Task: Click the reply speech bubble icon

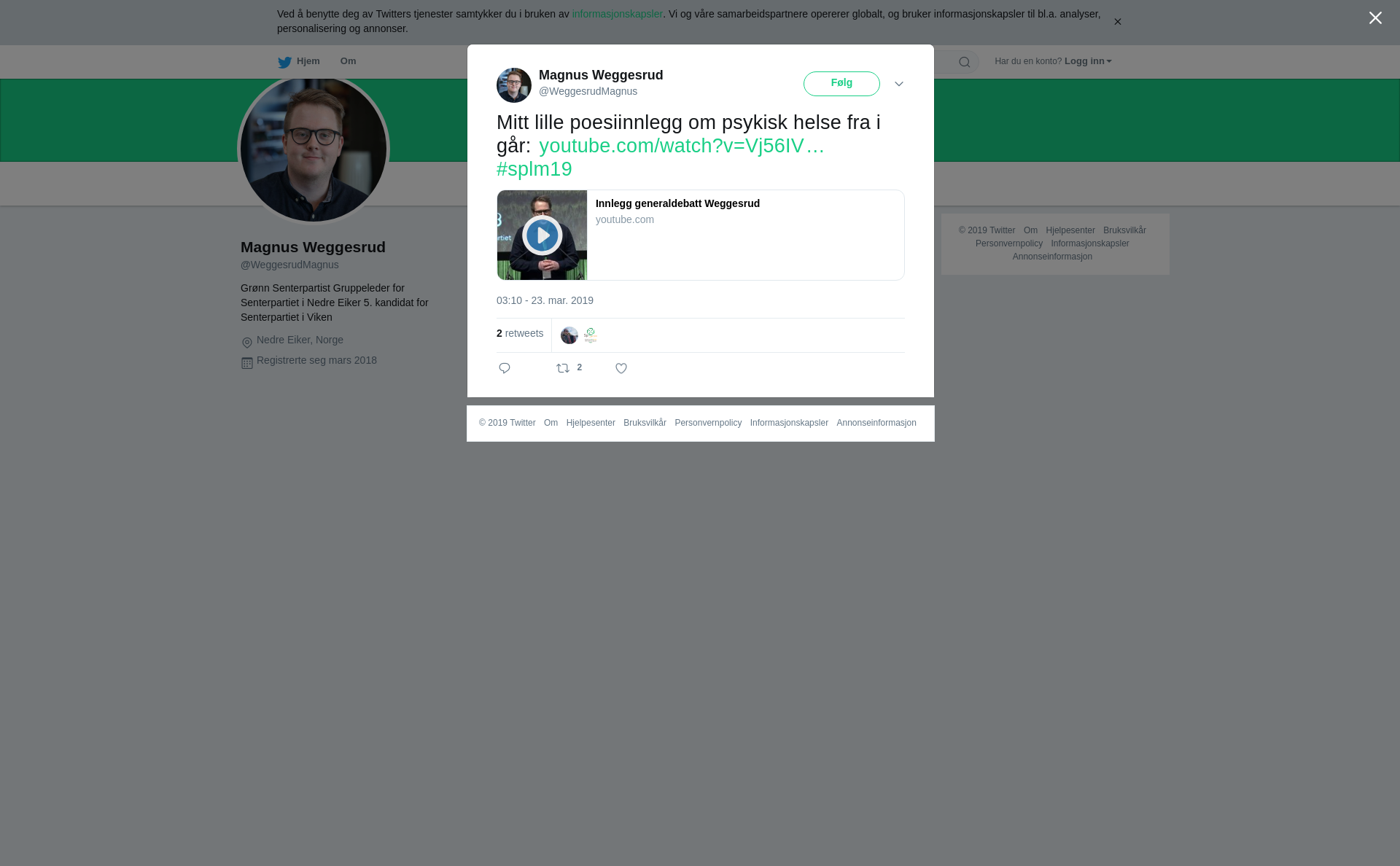Action: (x=505, y=368)
